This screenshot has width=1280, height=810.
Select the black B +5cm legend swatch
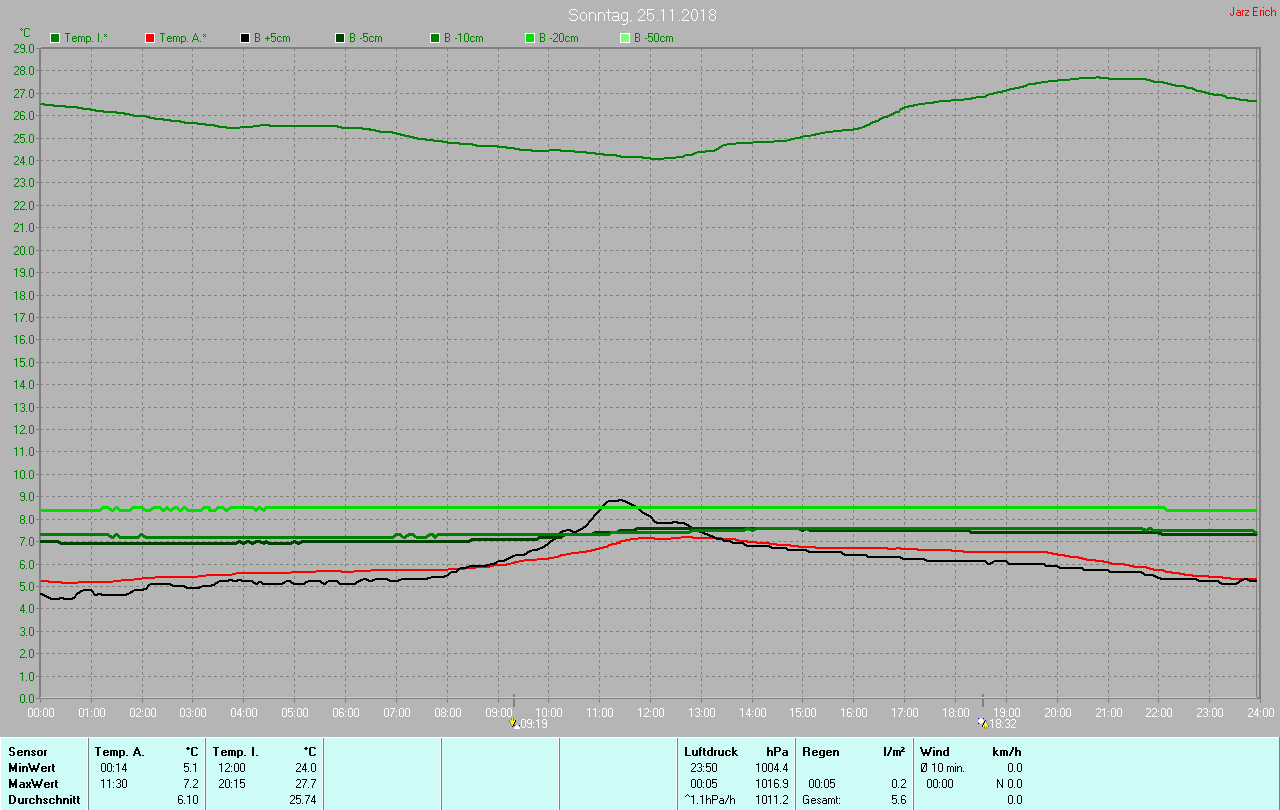pyautogui.click(x=245, y=38)
